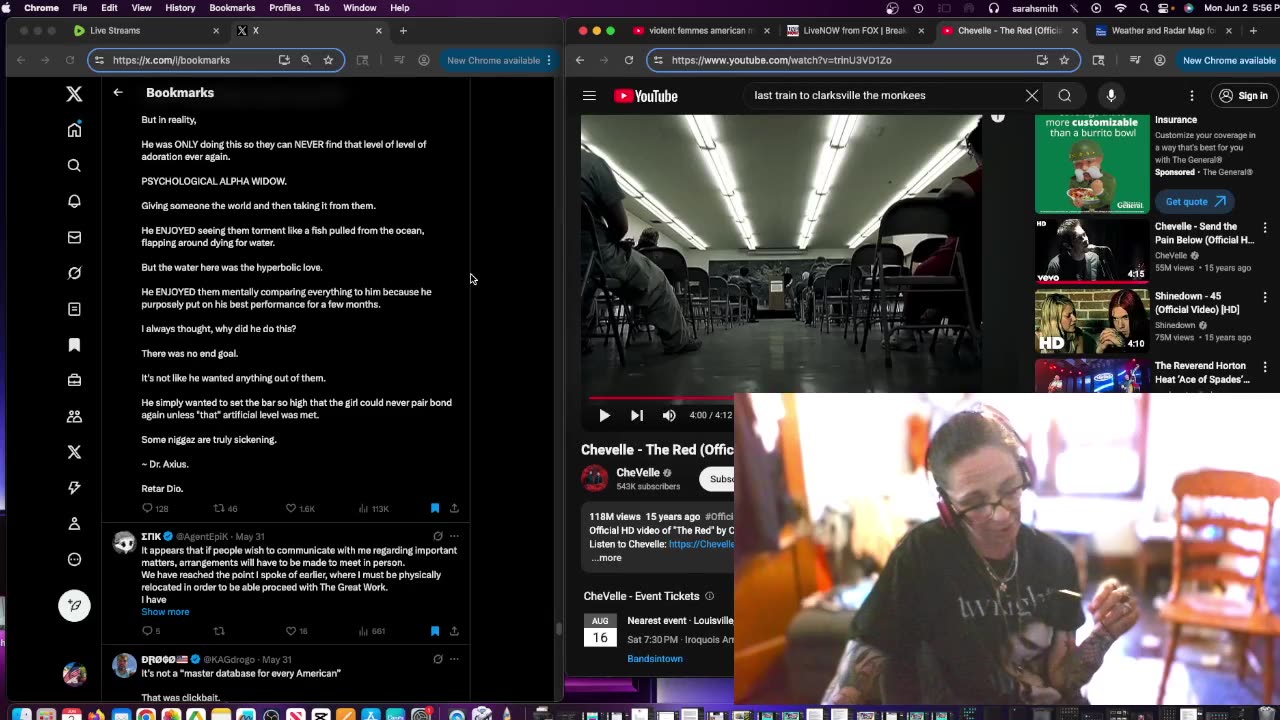The height and width of the screenshot is (720, 1280).
Task: Click the compose Post button
Action: (x=74, y=605)
